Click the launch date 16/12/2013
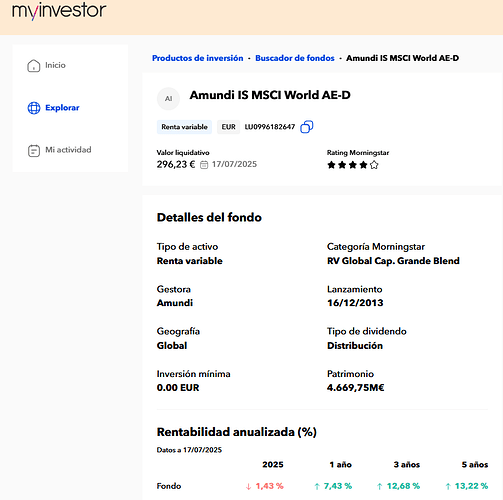503x500 pixels. tap(355, 303)
